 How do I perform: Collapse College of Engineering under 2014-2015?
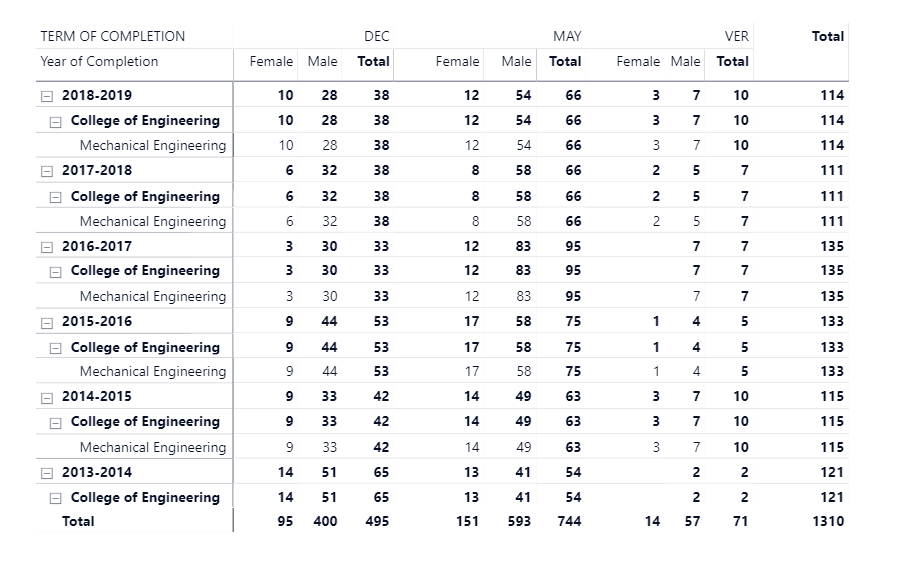pos(56,423)
